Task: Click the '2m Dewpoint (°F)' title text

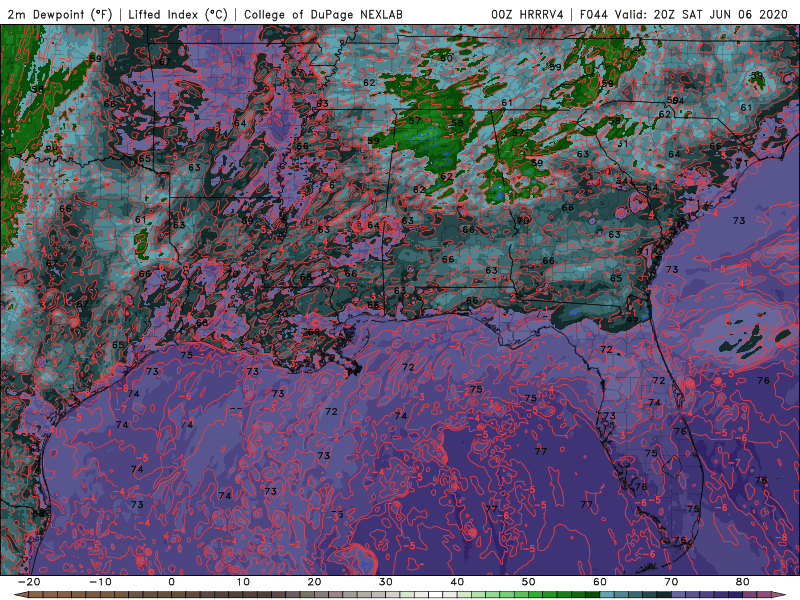Action: point(60,14)
